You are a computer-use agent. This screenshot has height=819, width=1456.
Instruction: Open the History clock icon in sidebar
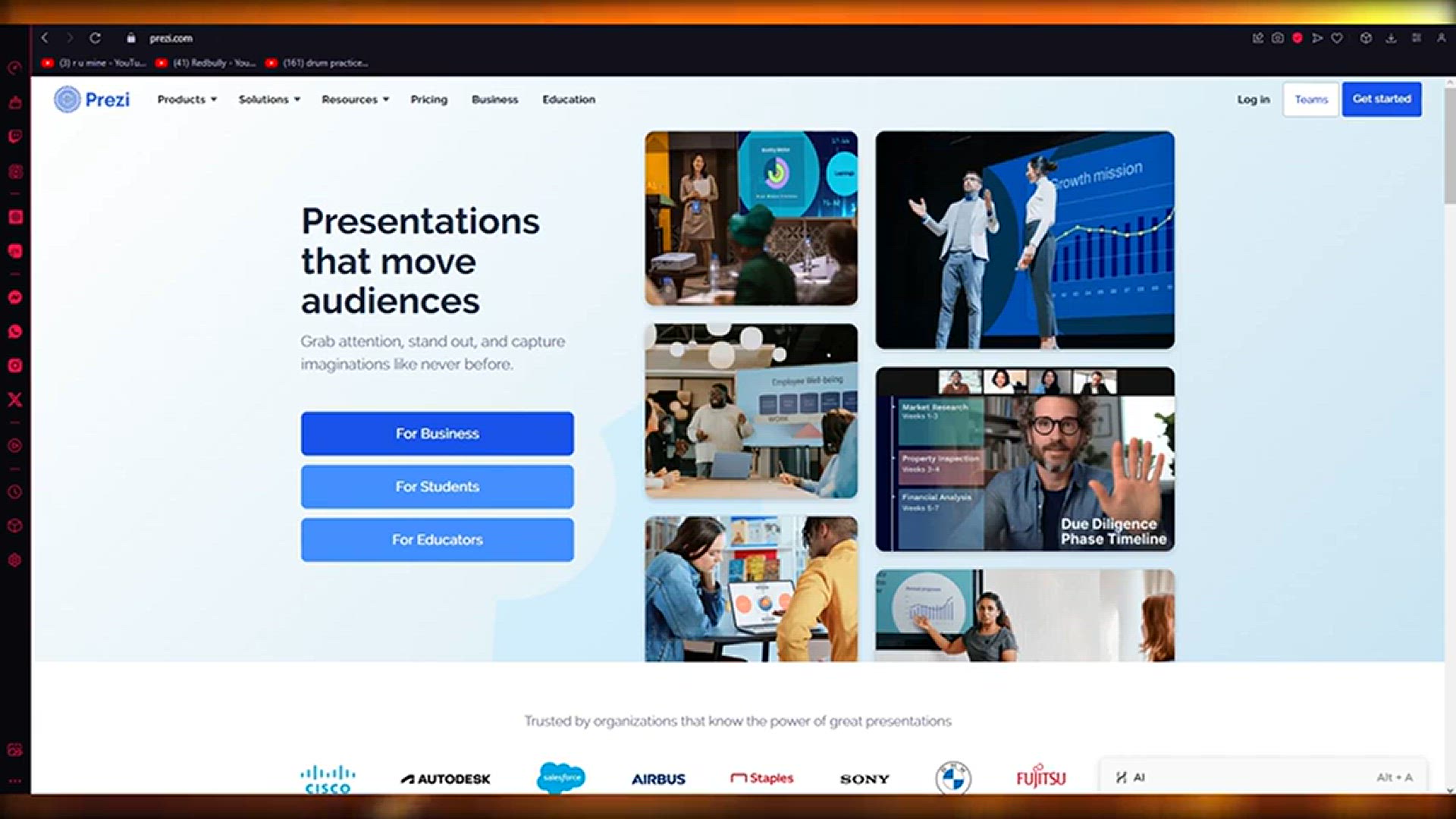click(14, 492)
